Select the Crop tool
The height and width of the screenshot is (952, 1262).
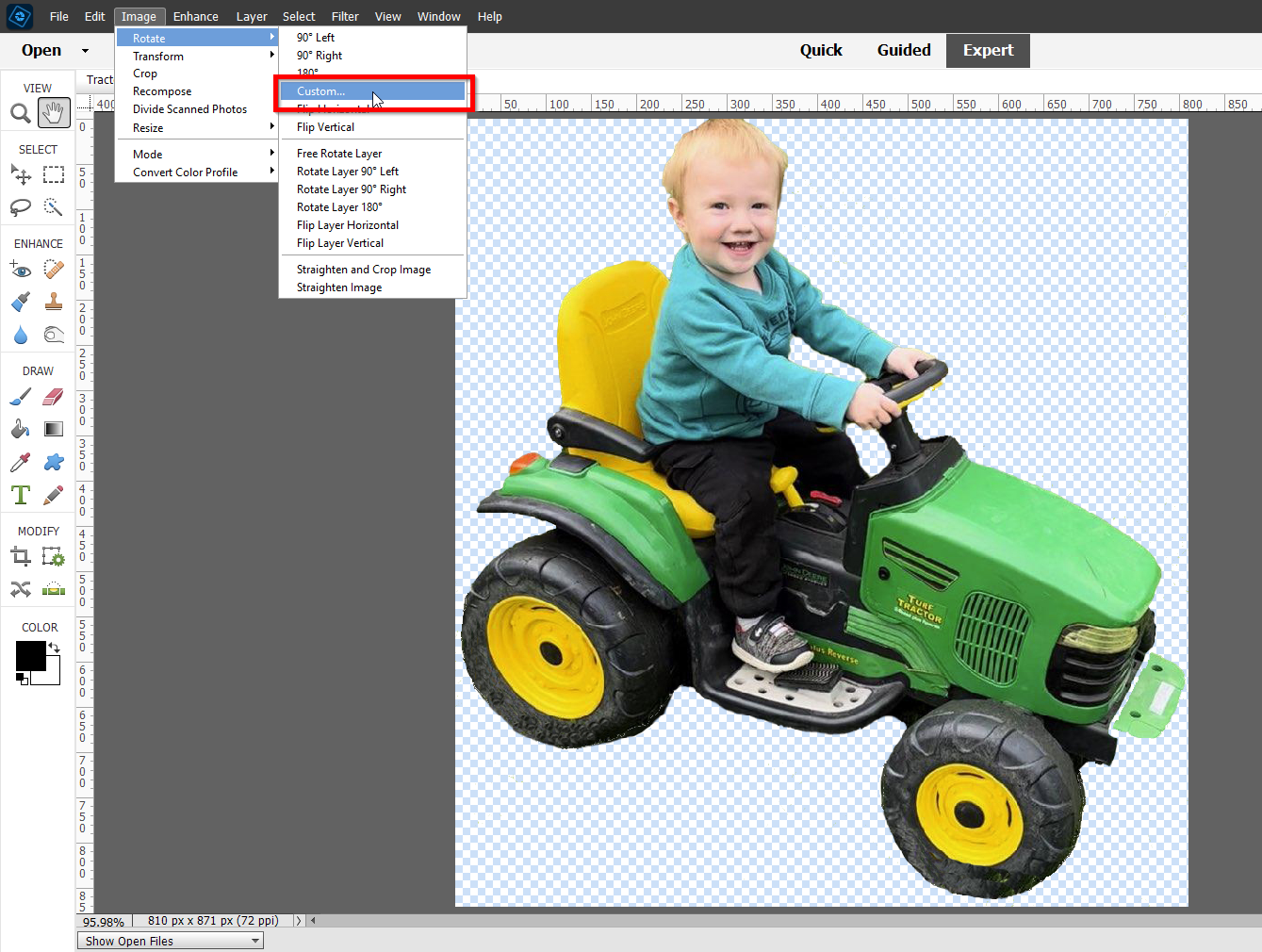20,556
